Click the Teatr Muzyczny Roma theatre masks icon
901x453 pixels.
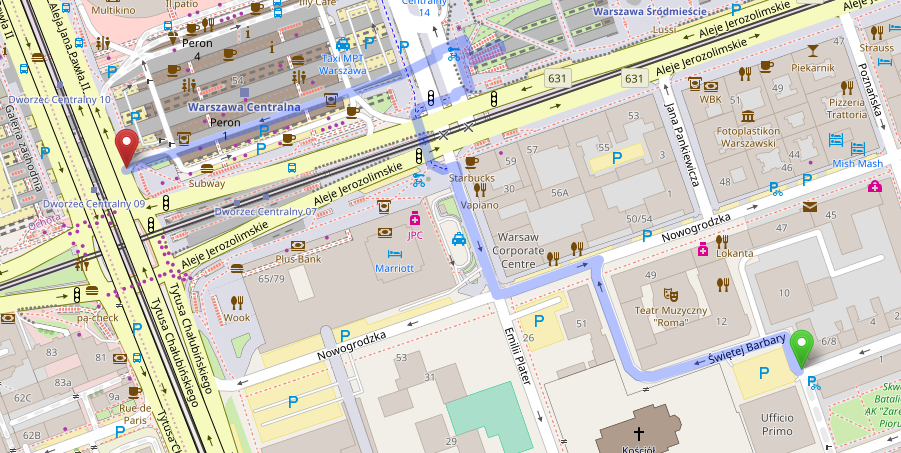[670, 296]
